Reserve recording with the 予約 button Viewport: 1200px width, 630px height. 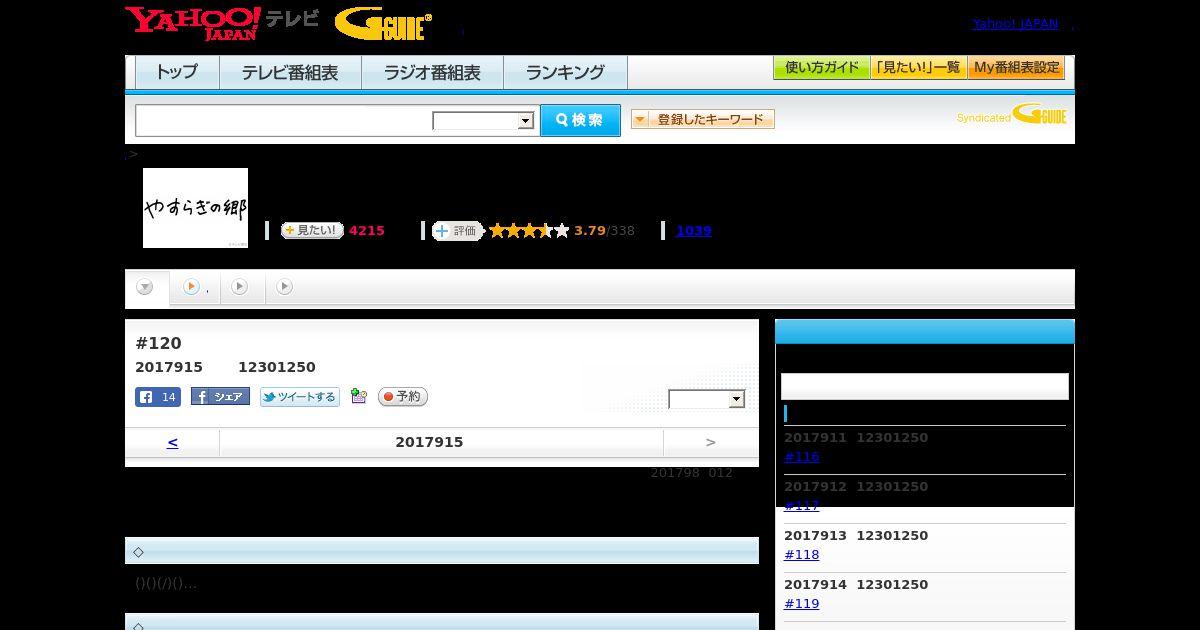point(403,397)
